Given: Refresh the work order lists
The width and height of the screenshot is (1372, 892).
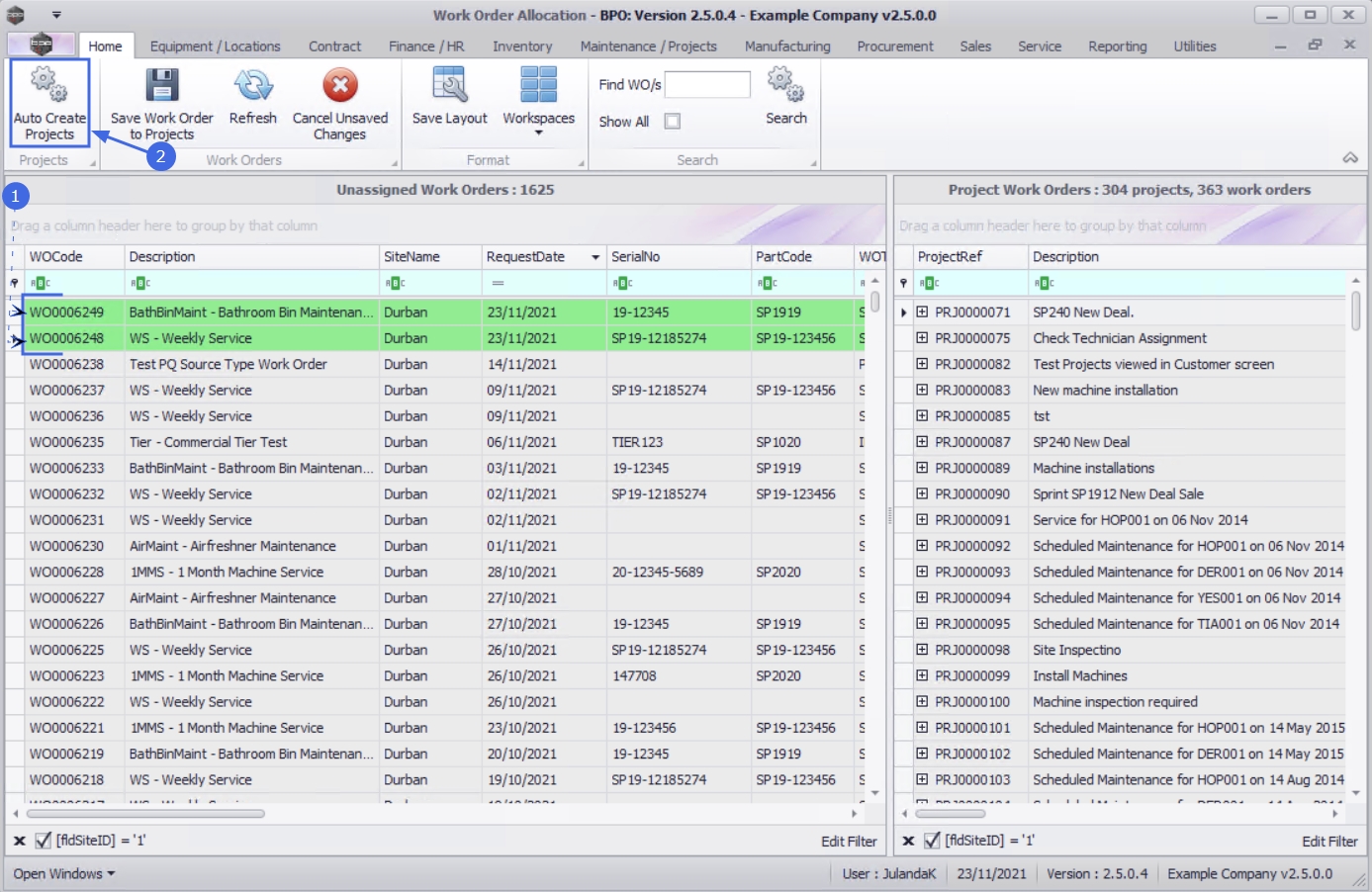Looking at the screenshot, I should pyautogui.click(x=253, y=96).
